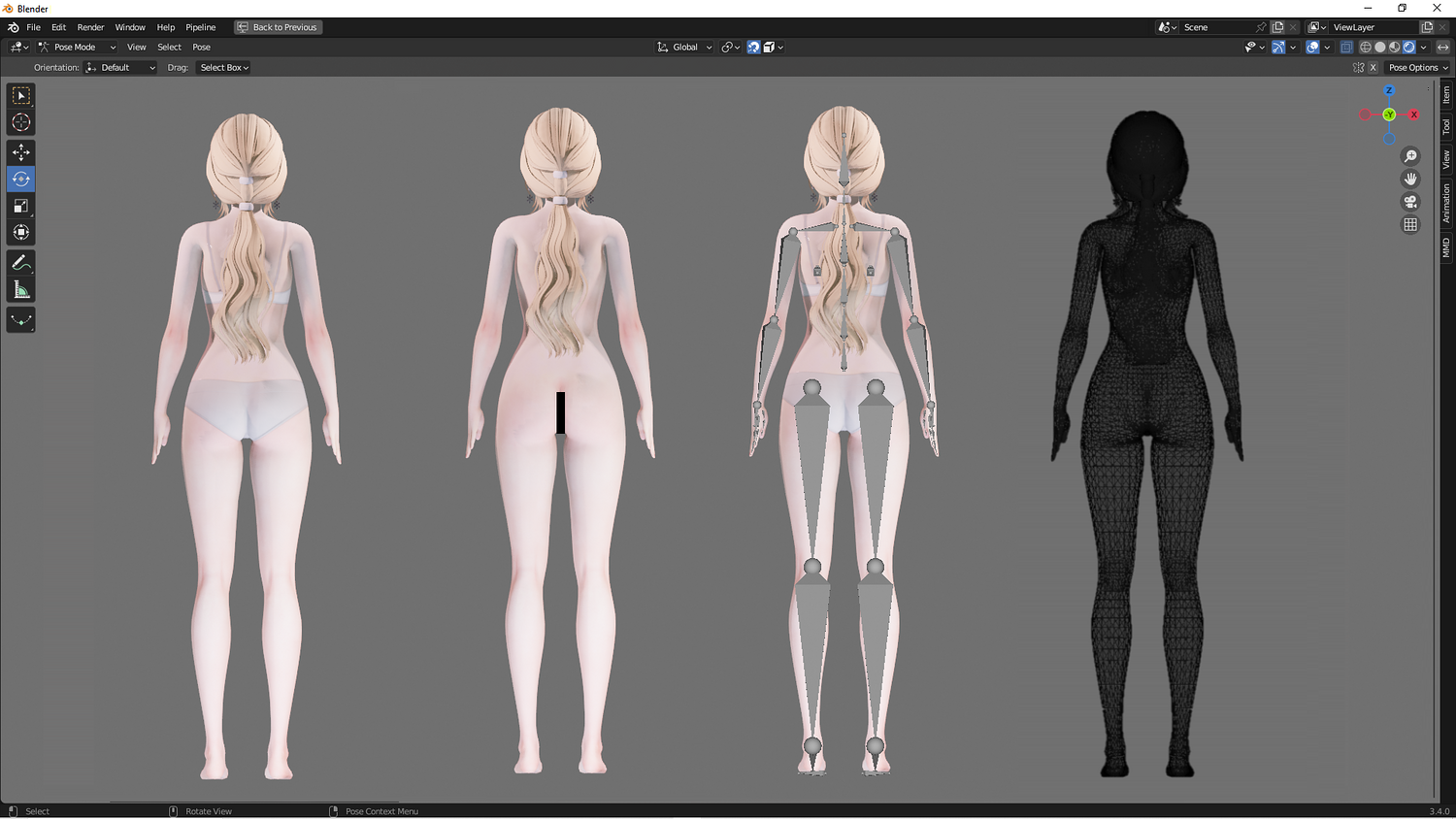
Task: Activate the Transform tool
Action: (x=20, y=232)
